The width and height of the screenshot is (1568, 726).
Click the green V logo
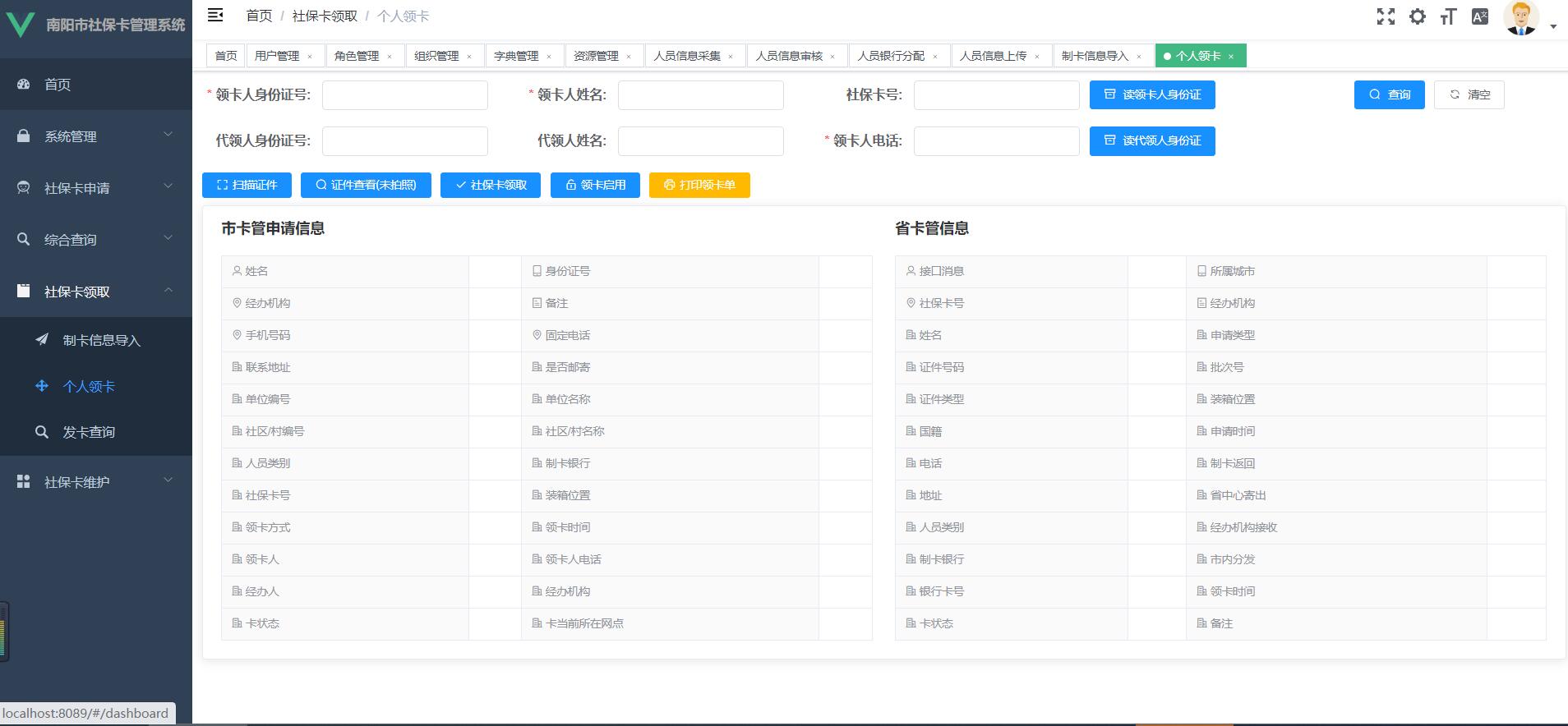pyautogui.click(x=20, y=24)
